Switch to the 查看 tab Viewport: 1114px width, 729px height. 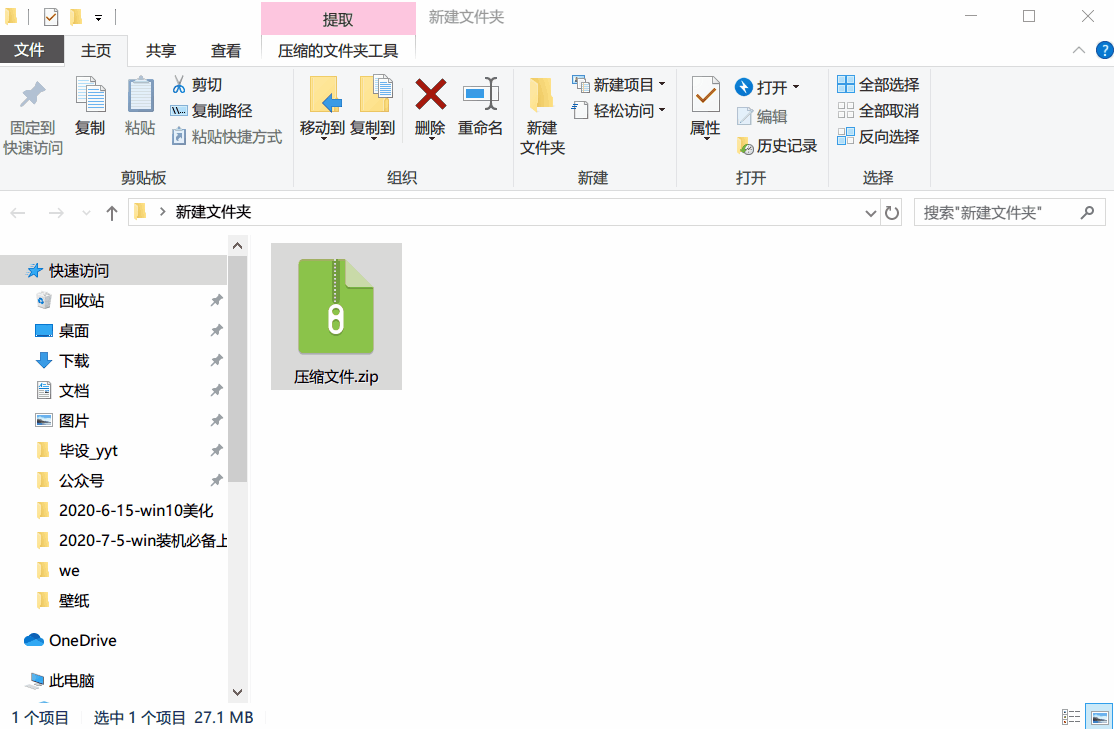pos(225,50)
